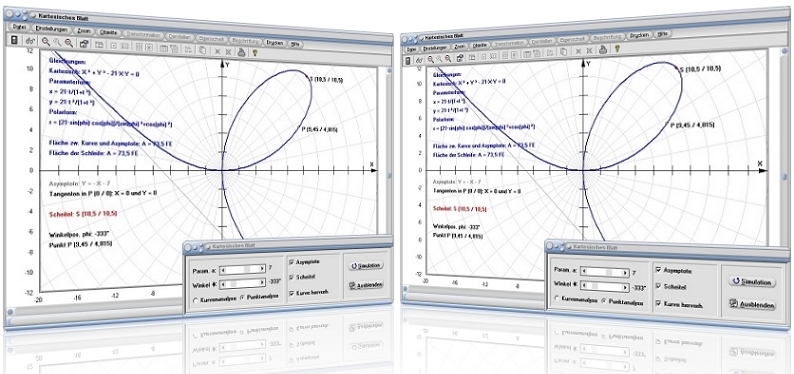Click the first X delete icon, right window

[579, 51]
